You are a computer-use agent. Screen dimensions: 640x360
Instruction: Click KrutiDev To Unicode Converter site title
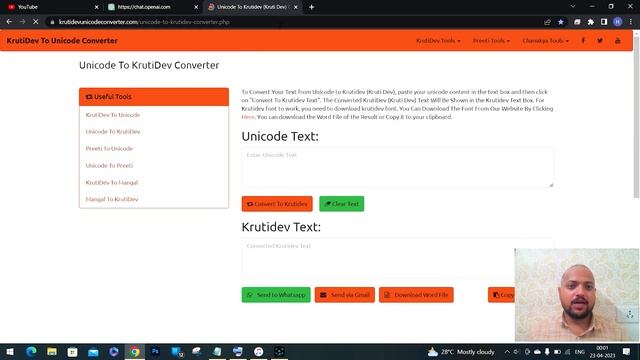(62, 40)
